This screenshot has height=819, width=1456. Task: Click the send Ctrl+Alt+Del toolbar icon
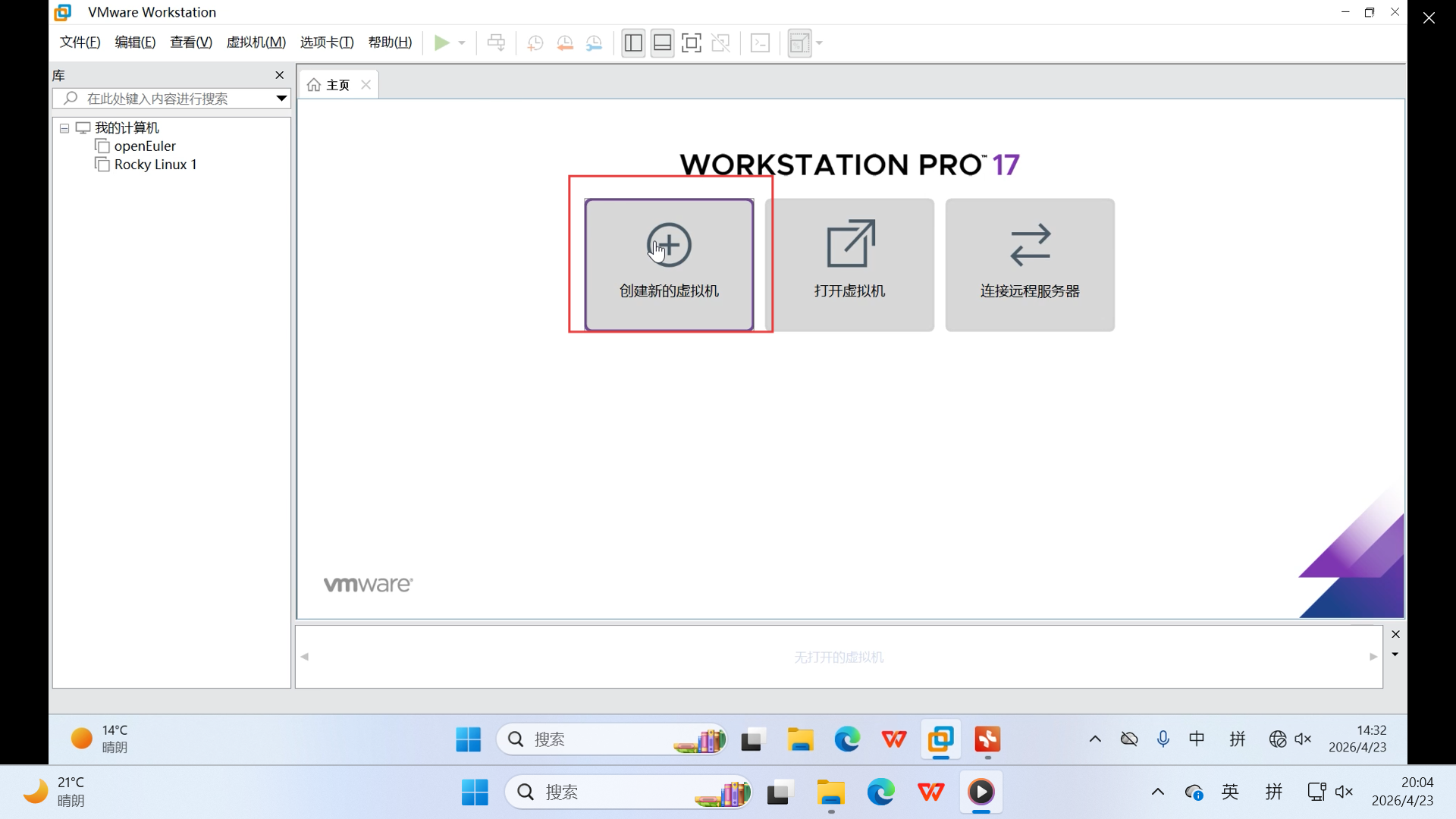(x=496, y=43)
